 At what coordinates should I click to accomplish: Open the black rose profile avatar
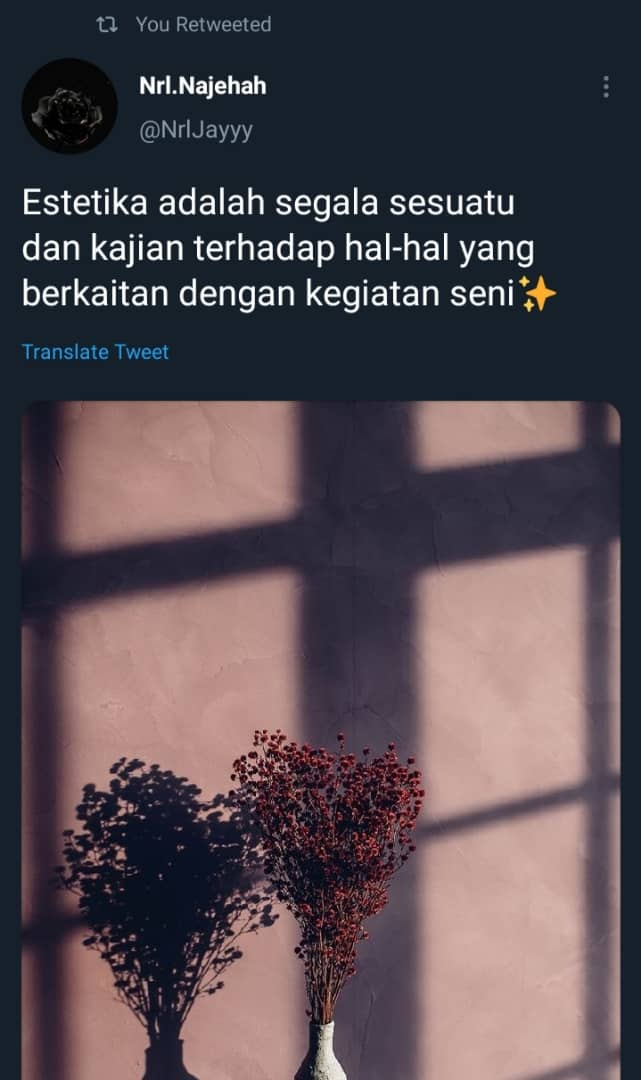70,106
